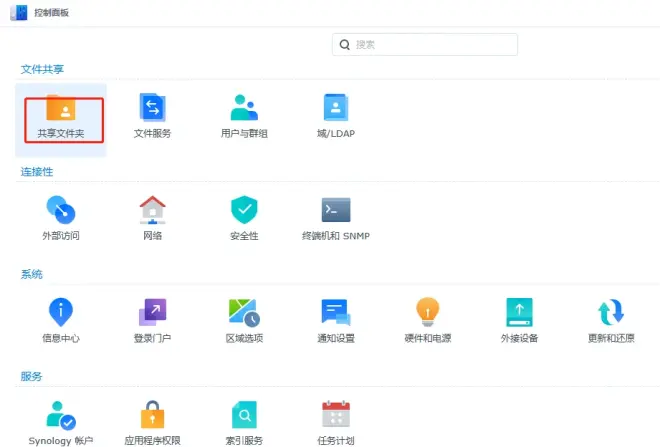This screenshot has height=447, width=660.
Task: Click the 控制面板 app icon in title bar
Action: tap(19, 13)
